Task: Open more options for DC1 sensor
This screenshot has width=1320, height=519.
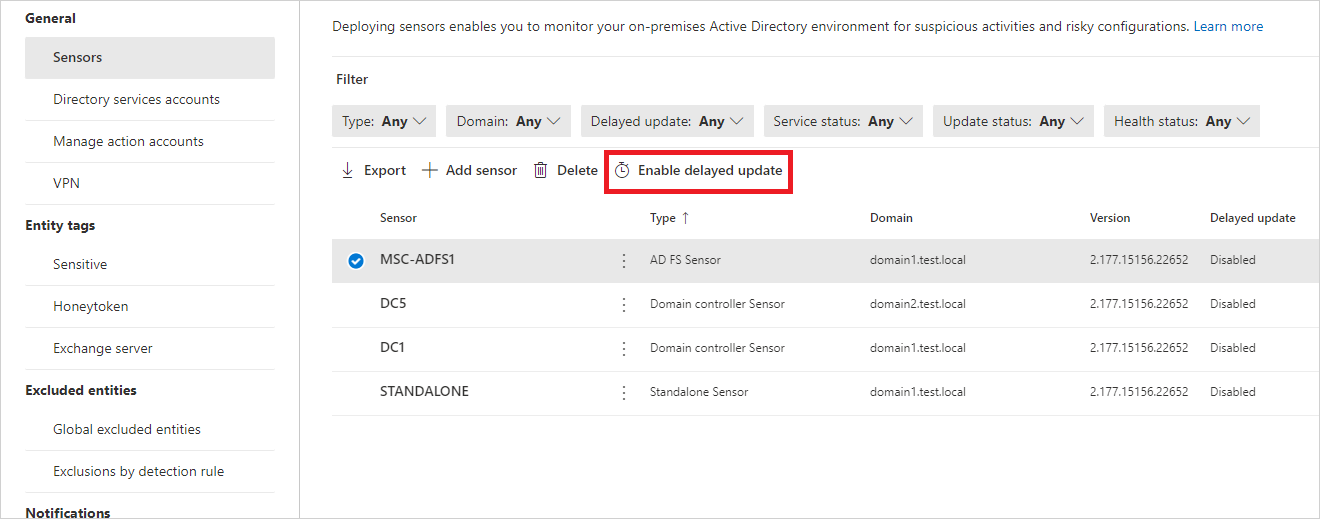Action: point(624,348)
